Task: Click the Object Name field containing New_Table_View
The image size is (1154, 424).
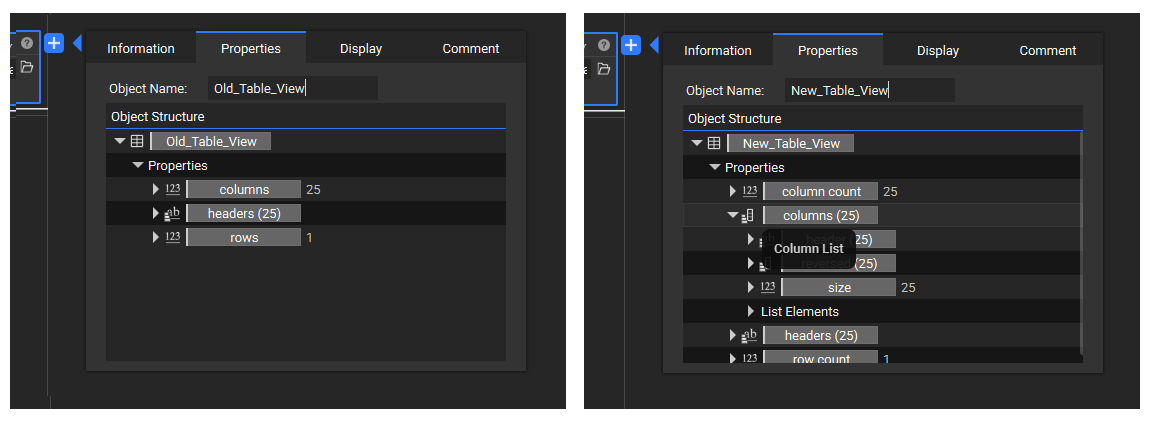Action: coord(869,91)
